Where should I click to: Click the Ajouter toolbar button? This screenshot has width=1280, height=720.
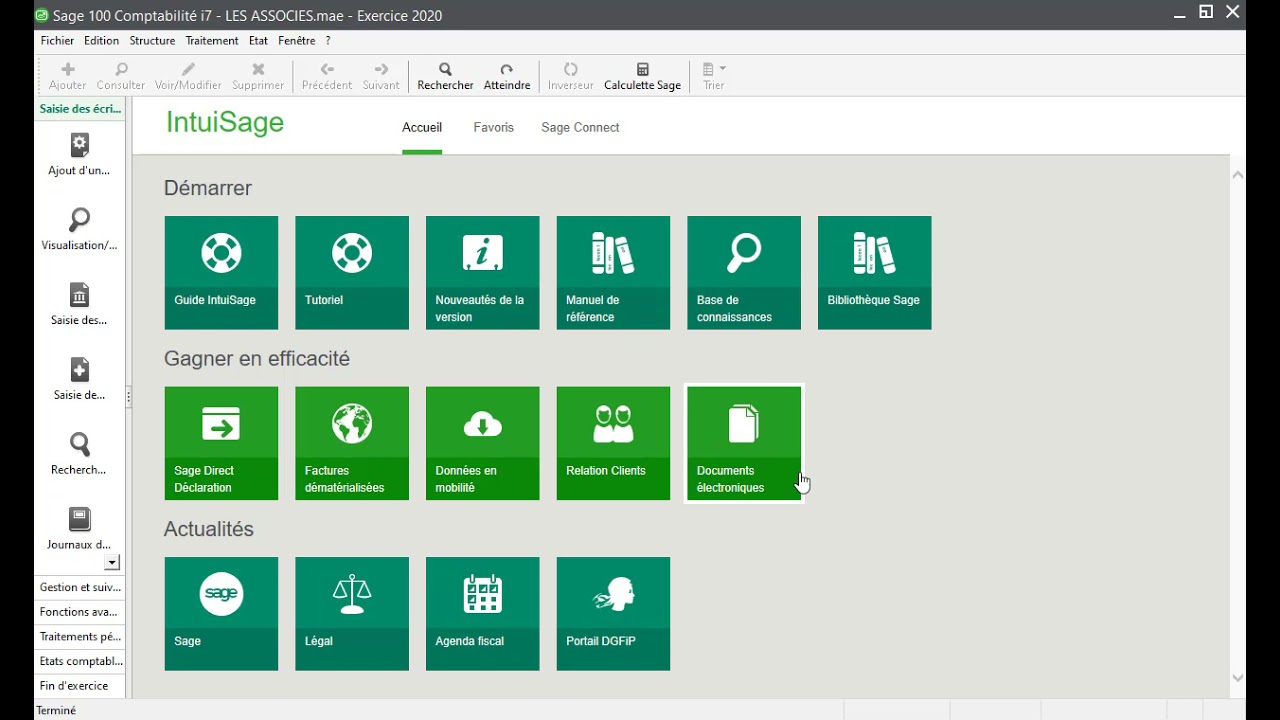[x=68, y=76]
